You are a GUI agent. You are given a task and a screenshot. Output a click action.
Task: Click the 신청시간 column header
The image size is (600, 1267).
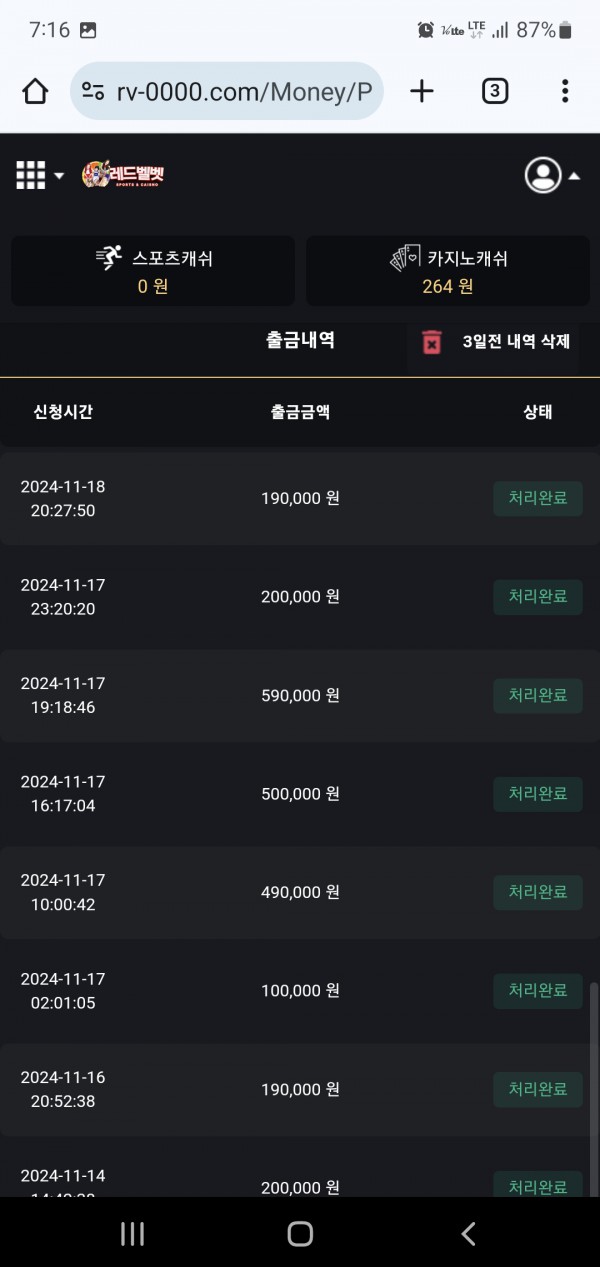[63, 412]
